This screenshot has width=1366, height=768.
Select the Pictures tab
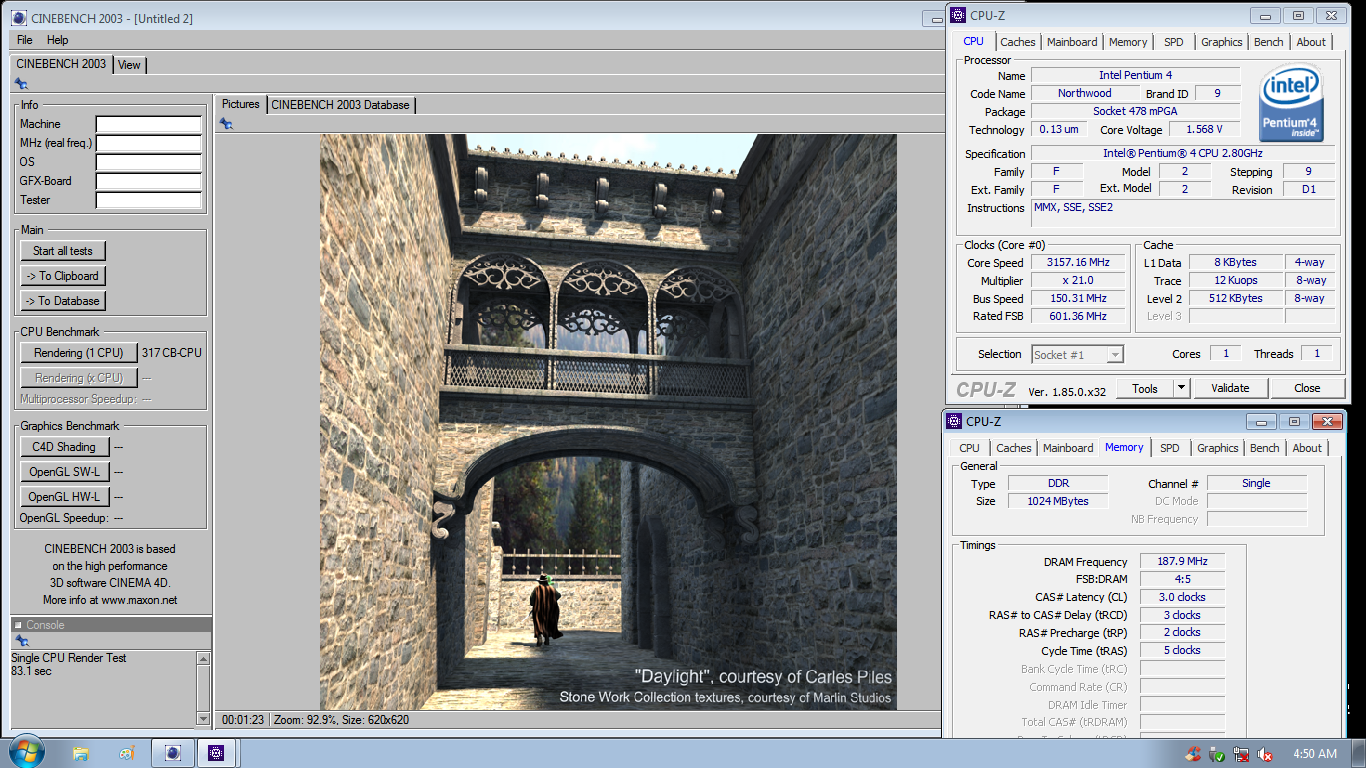(240, 104)
